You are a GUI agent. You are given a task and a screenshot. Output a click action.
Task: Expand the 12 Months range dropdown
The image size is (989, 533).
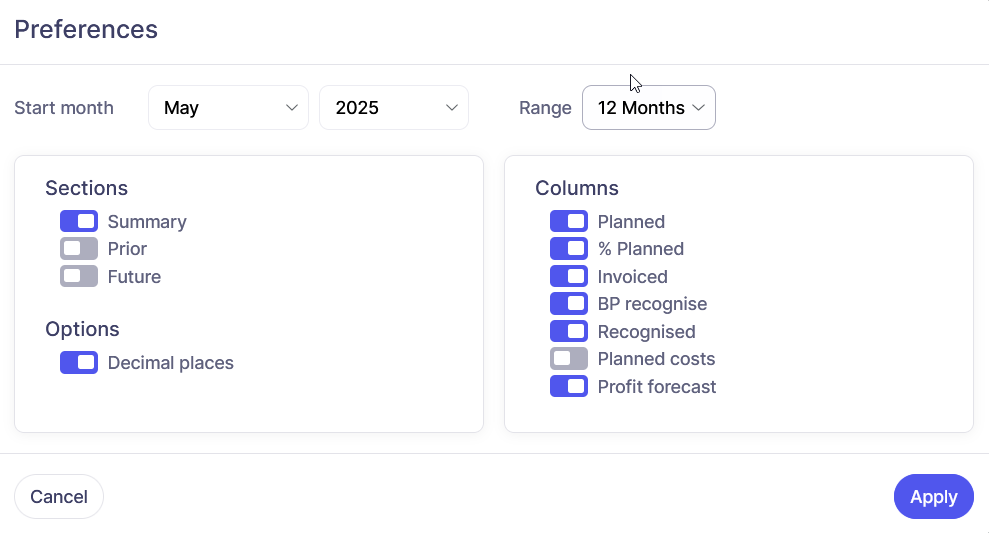[649, 108]
